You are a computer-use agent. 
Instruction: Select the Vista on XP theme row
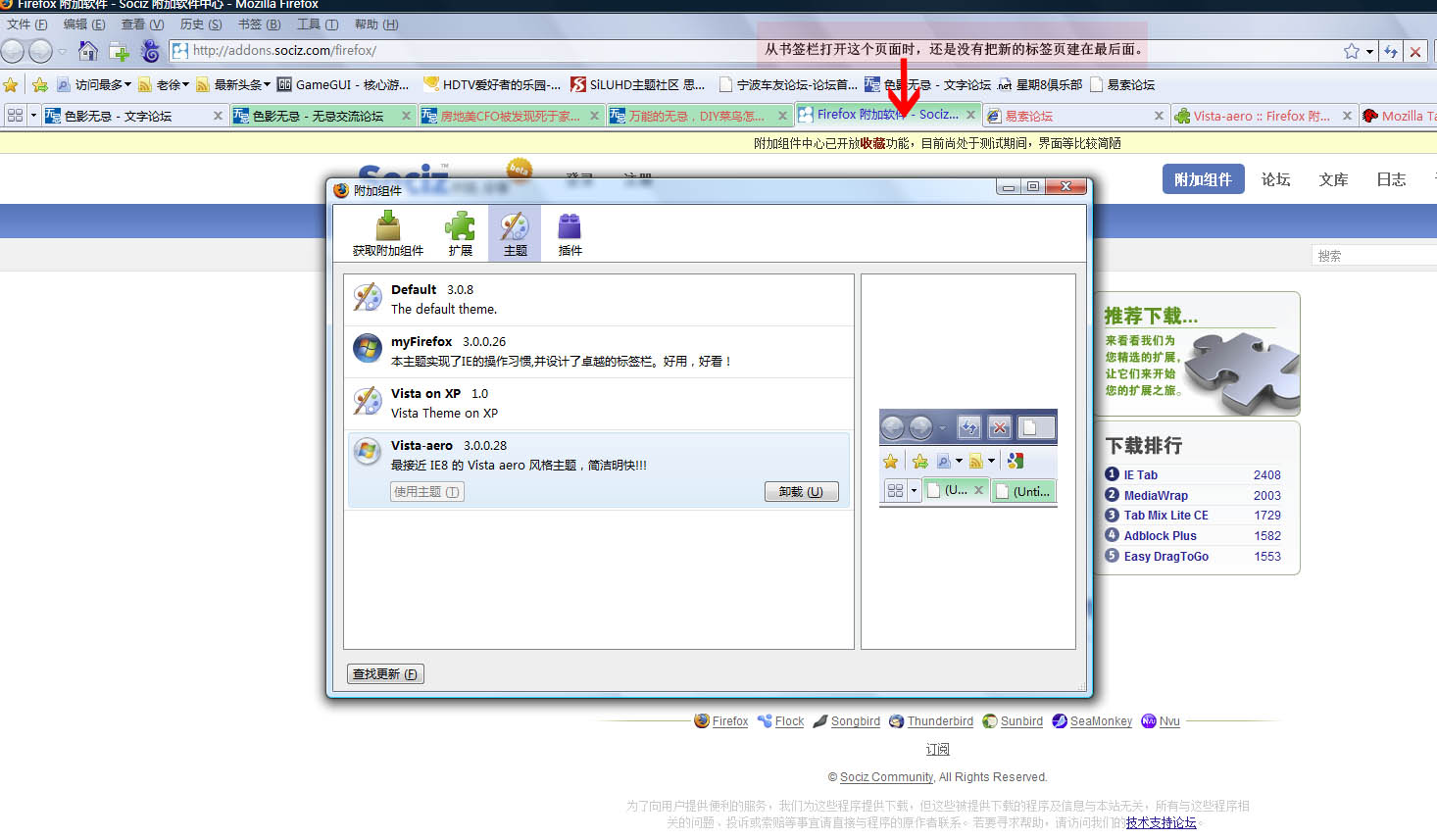599,404
